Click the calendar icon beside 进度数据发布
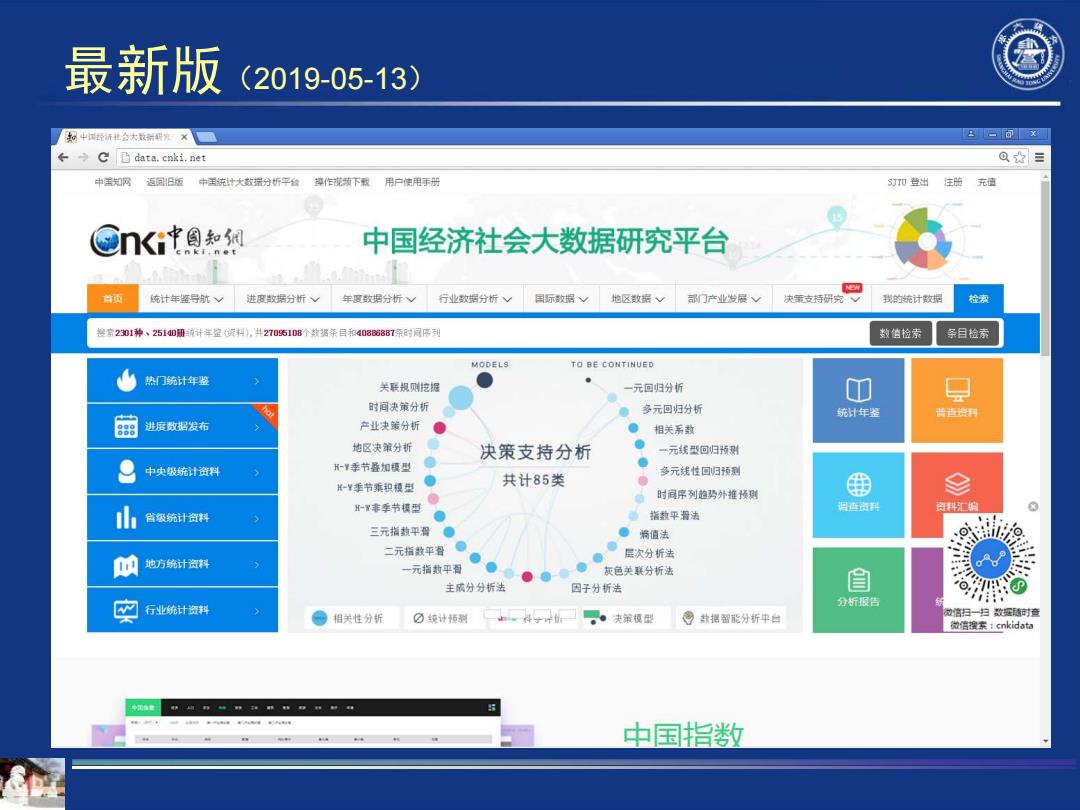This screenshot has width=1080, height=810. (x=126, y=426)
